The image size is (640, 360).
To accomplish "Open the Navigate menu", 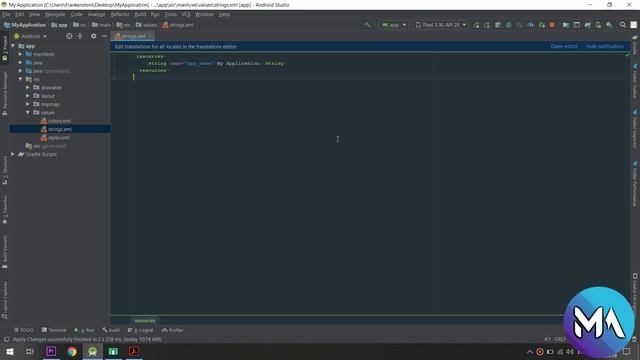I will click(55, 14).
